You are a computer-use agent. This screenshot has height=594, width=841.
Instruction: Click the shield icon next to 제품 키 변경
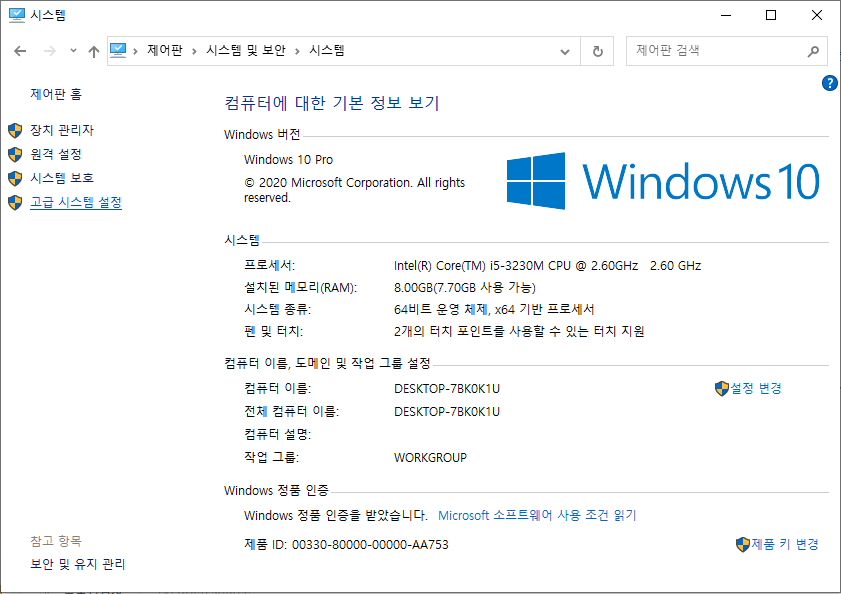[742, 545]
